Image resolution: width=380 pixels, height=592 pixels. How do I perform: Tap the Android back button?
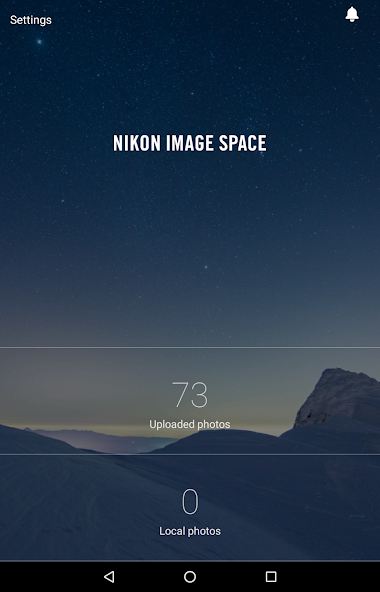click(109, 577)
